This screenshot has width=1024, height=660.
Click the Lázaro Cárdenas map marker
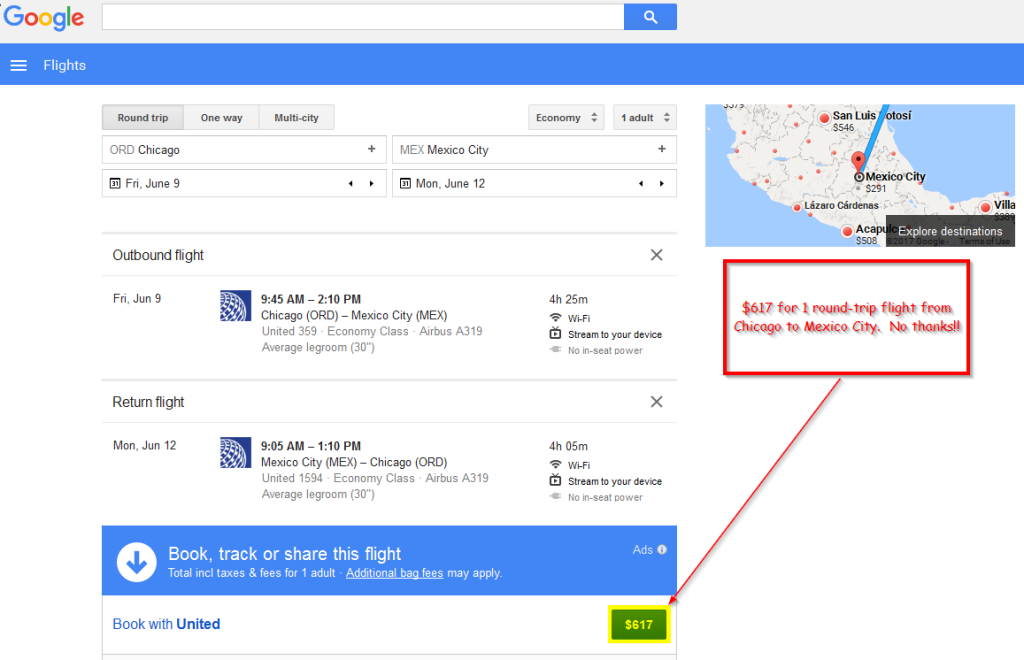[x=796, y=208]
